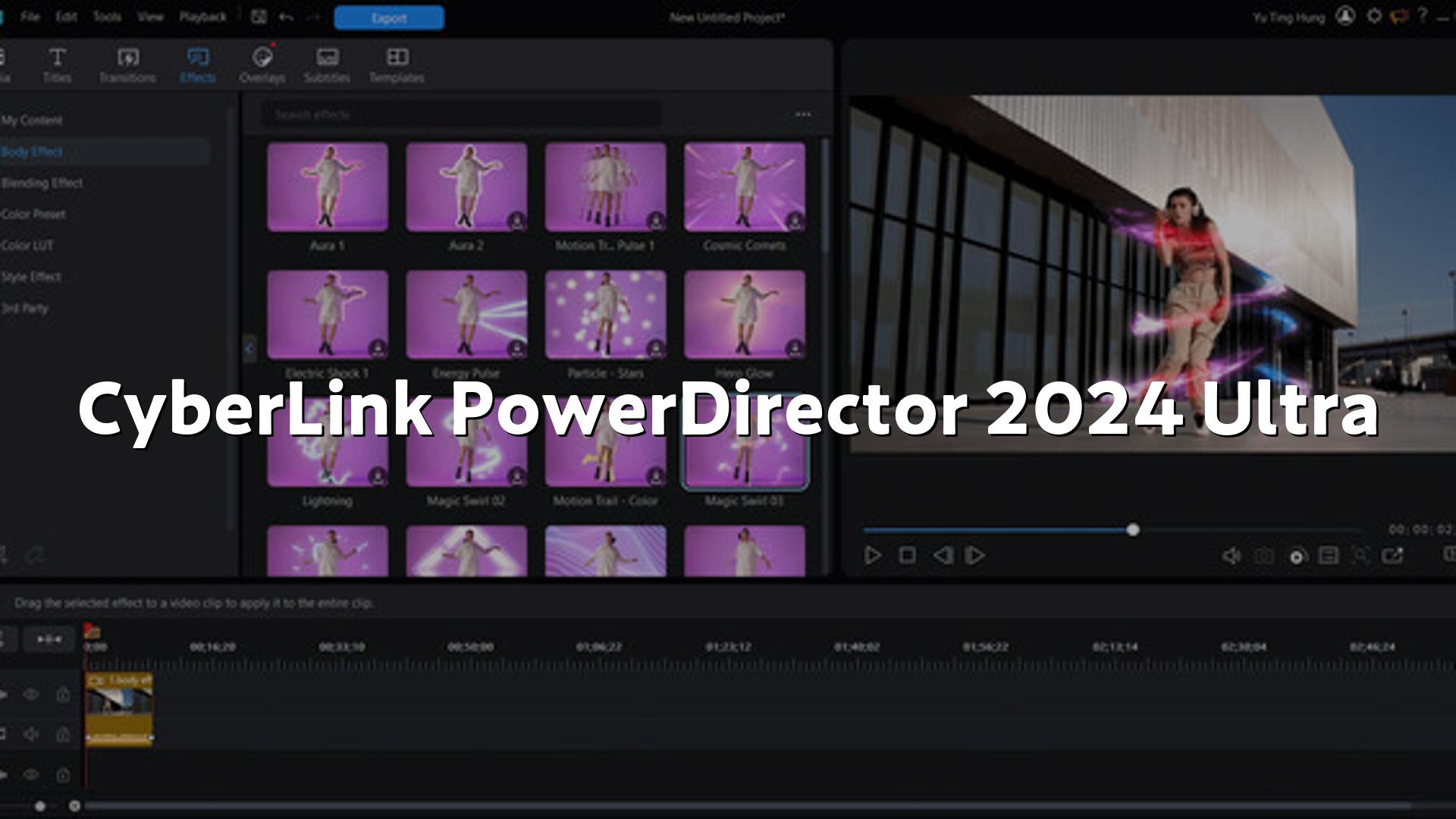The image size is (1456, 819).
Task: Click the Search effects input field
Action: click(x=461, y=115)
